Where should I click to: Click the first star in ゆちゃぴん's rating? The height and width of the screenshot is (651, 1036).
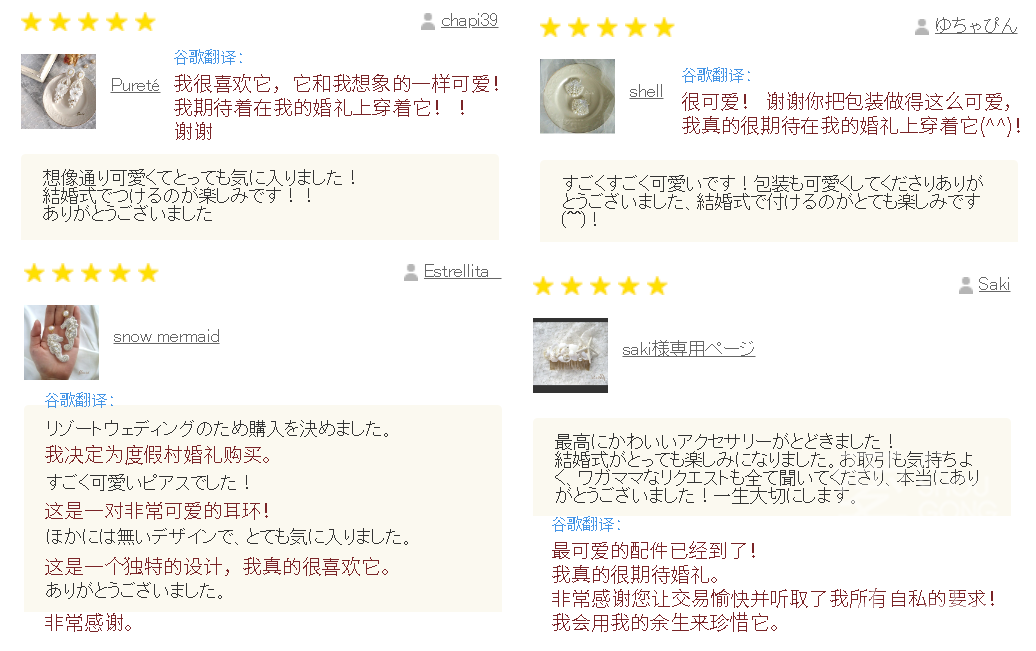click(550, 28)
